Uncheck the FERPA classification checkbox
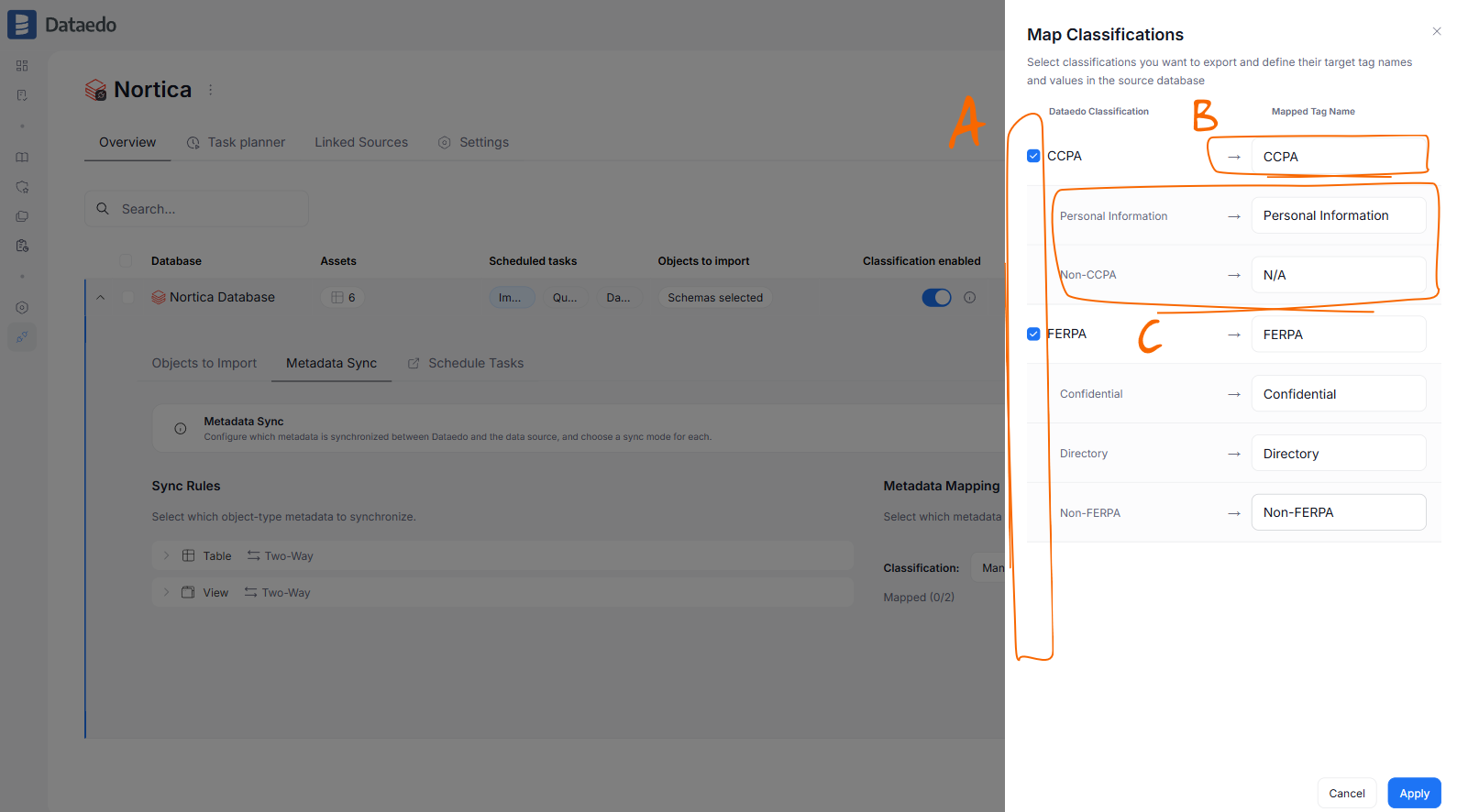Image resolution: width=1457 pixels, height=812 pixels. pyautogui.click(x=1033, y=334)
